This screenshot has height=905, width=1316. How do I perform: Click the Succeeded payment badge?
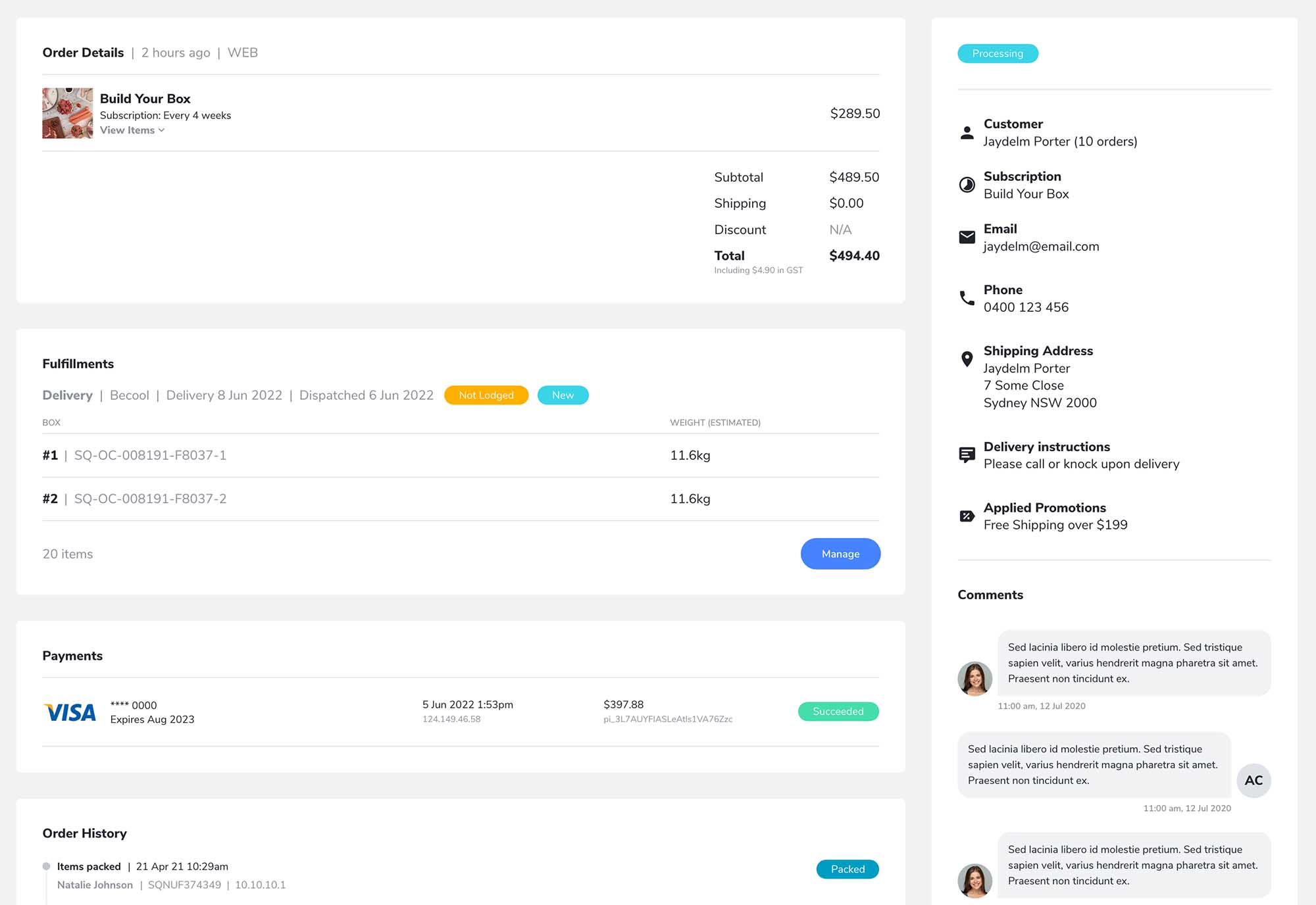click(x=838, y=712)
